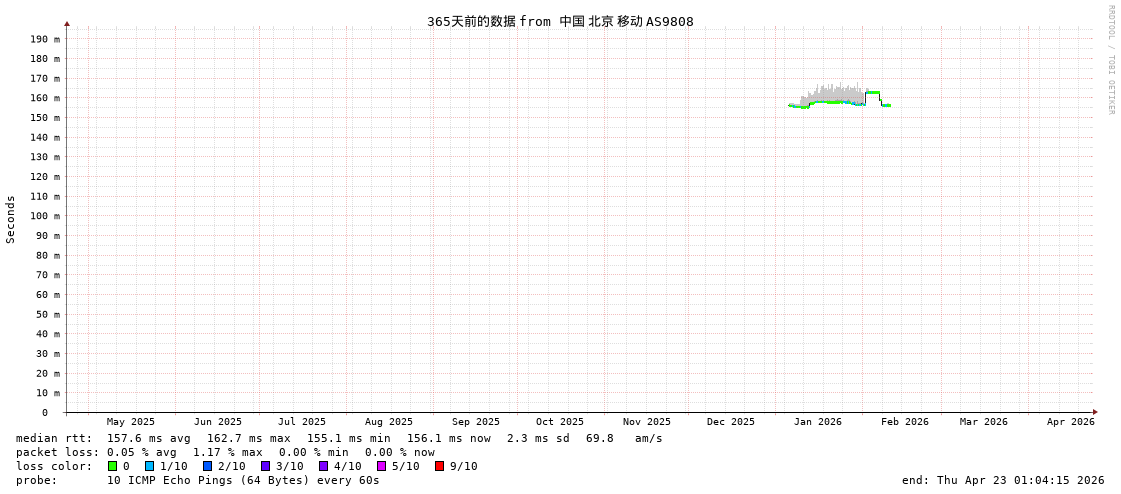Click the magenta 5/10 loss swatch
1121x494 pixels.
click(381, 466)
